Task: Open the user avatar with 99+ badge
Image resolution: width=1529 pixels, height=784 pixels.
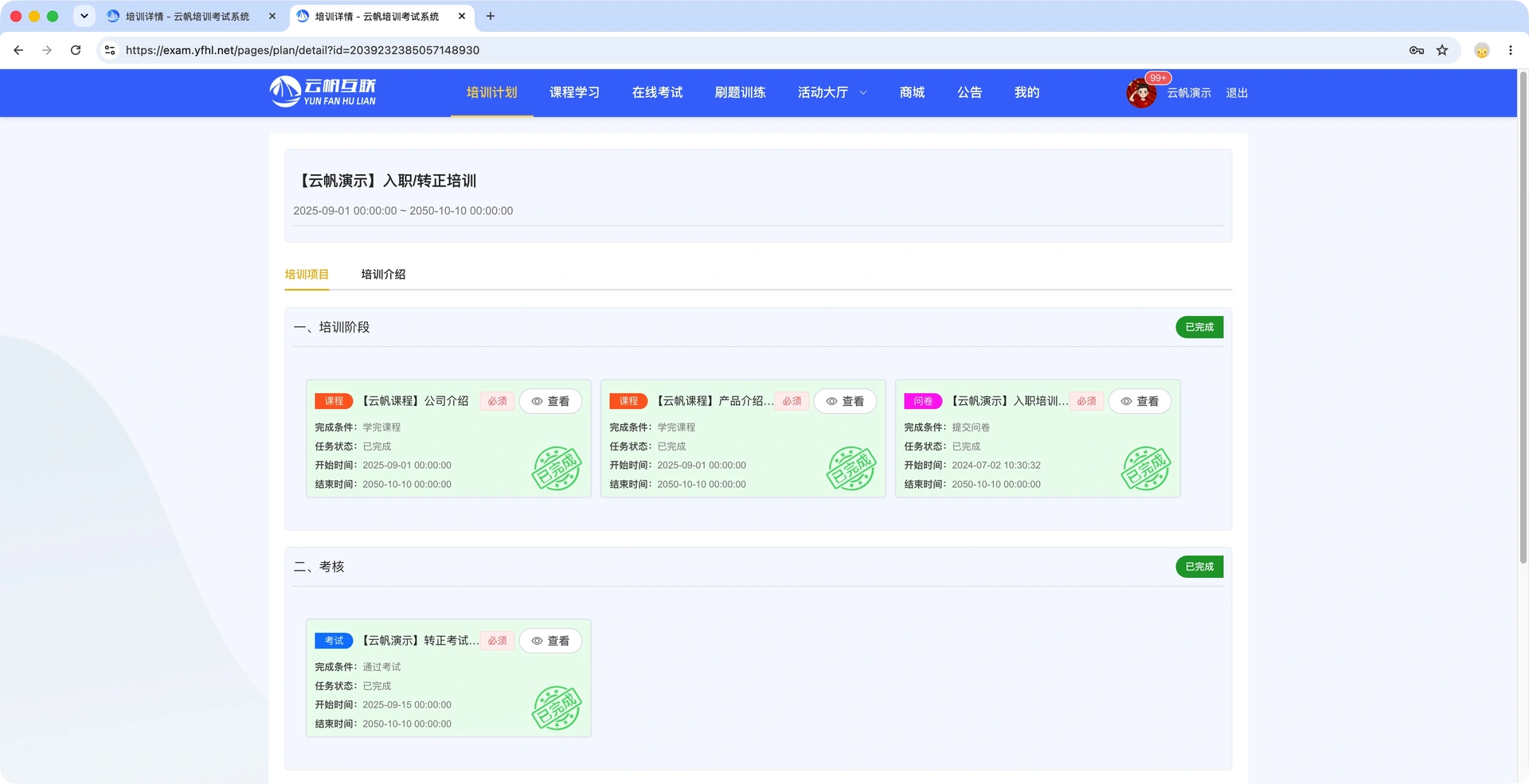Action: click(1141, 93)
